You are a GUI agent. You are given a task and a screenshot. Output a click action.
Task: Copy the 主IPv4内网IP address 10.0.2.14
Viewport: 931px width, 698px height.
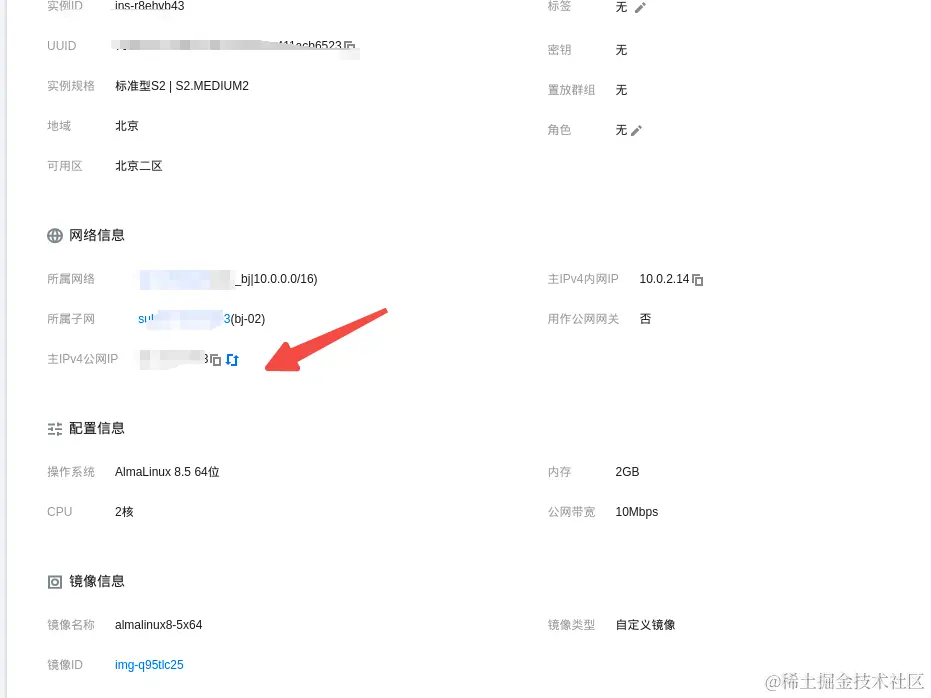pos(698,280)
